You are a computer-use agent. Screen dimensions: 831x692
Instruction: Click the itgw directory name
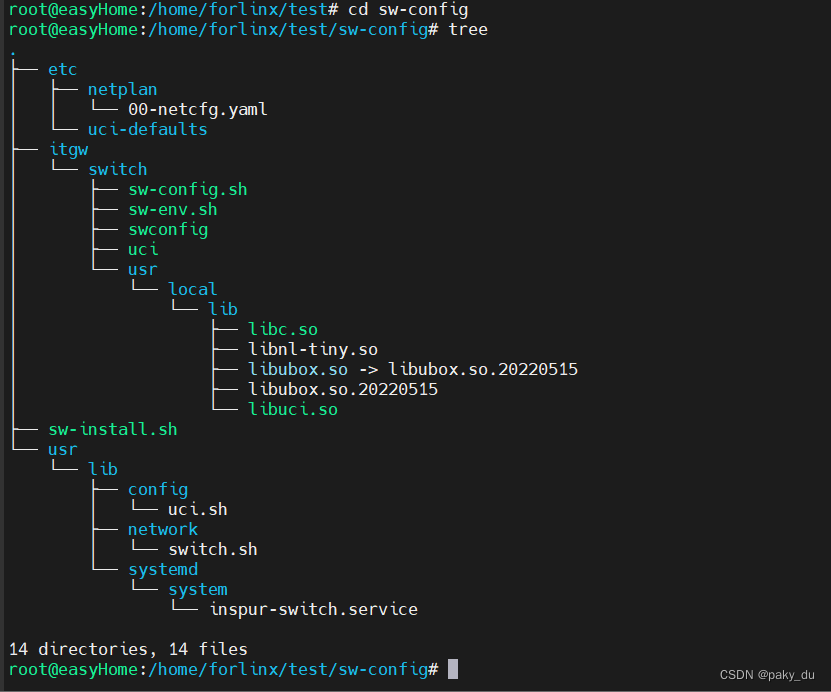click(x=68, y=149)
